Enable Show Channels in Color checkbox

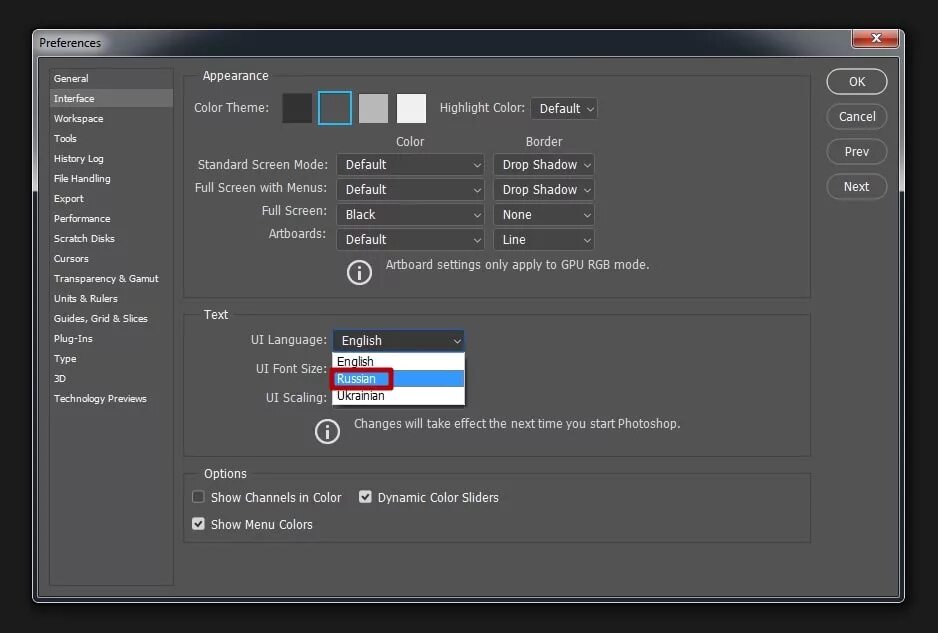198,497
